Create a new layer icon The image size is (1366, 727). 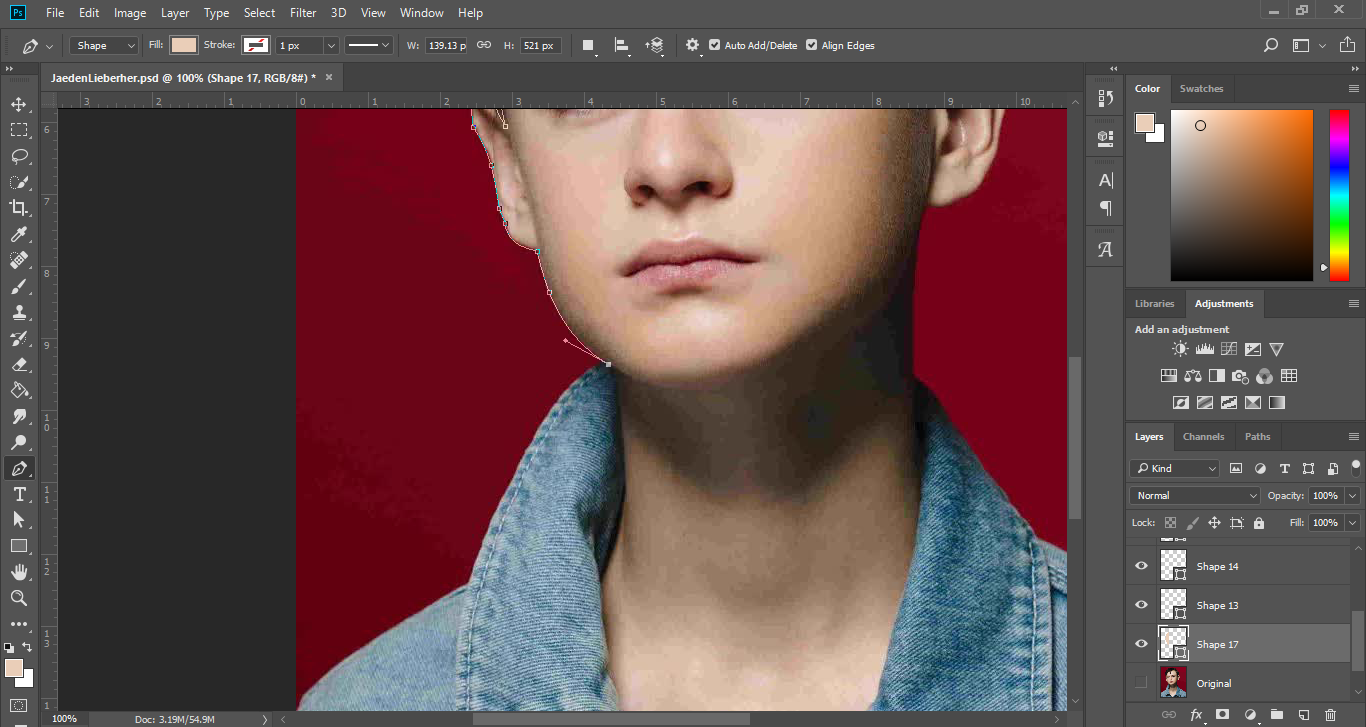(1303, 715)
